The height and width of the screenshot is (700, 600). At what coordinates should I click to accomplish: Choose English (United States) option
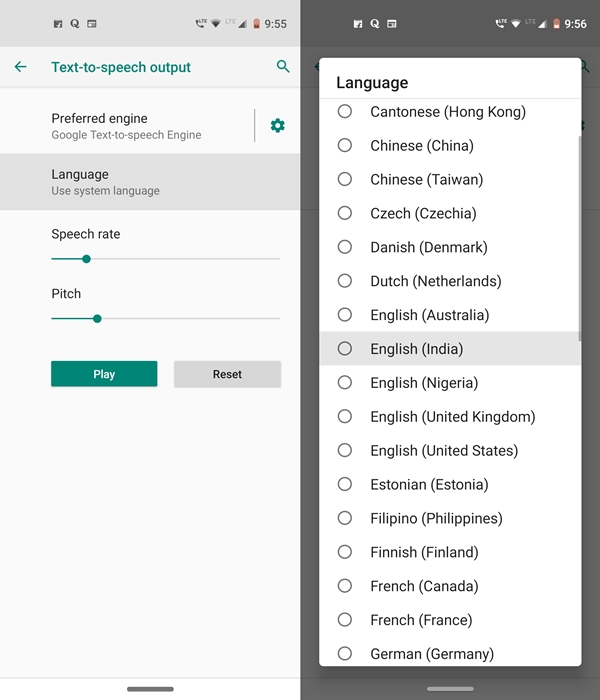pos(450,450)
